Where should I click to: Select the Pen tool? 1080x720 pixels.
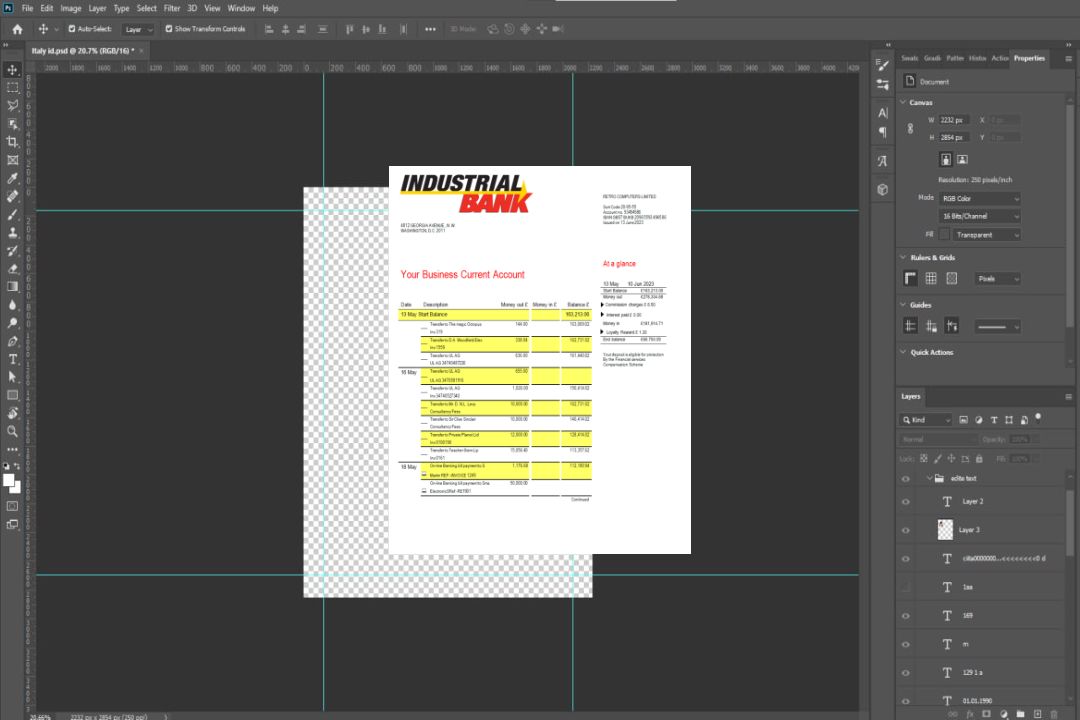[x=12, y=341]
